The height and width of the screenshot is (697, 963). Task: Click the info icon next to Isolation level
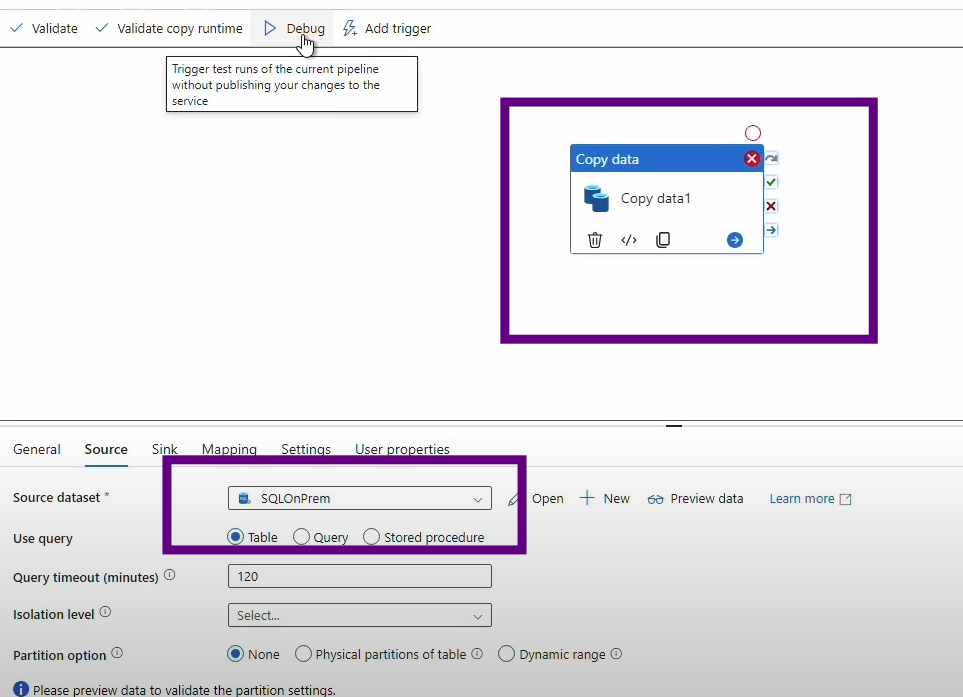pyautogui.click(x=105, y=612)
